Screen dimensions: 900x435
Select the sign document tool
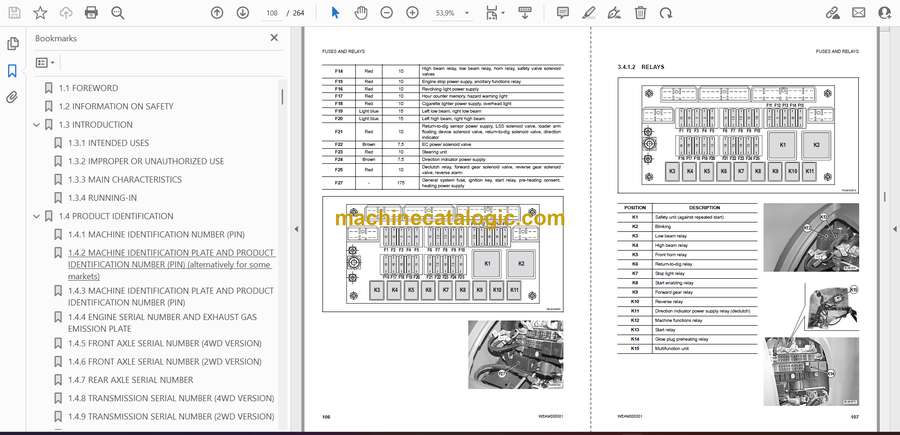click(x=614, y=13)
